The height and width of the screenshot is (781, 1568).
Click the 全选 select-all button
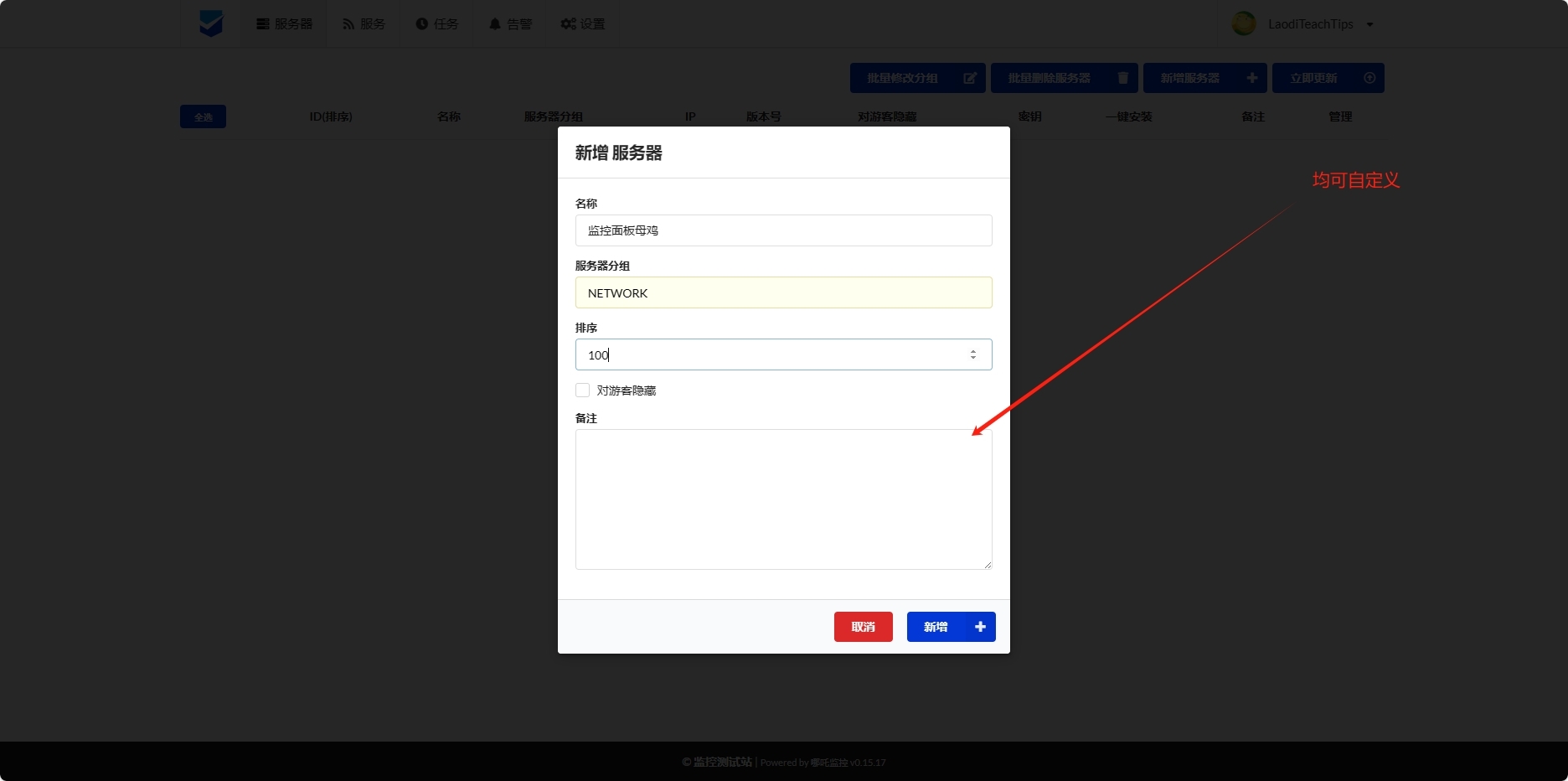(x=203, y=117)
